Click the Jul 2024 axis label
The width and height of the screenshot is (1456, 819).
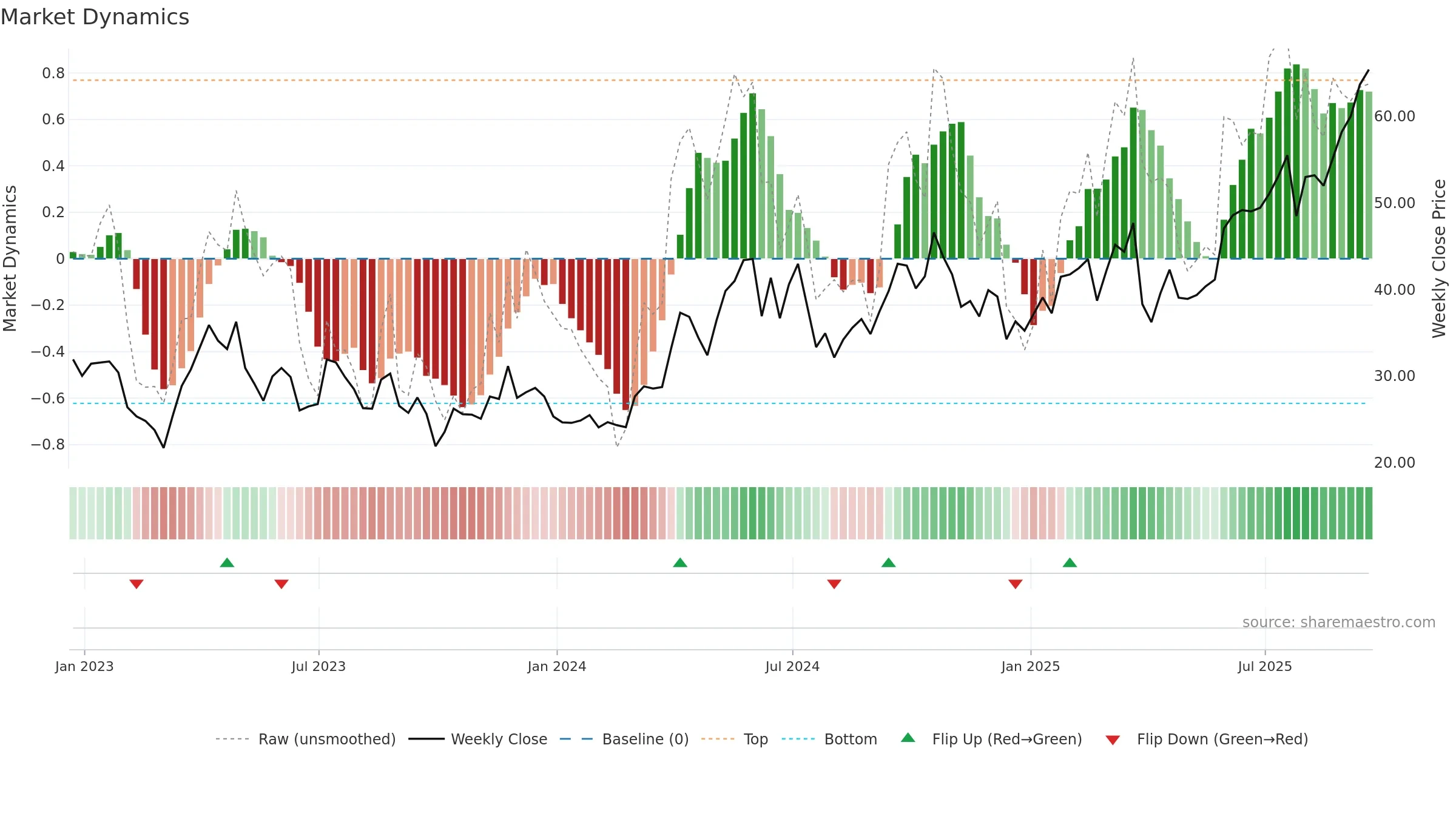[792, 666]
